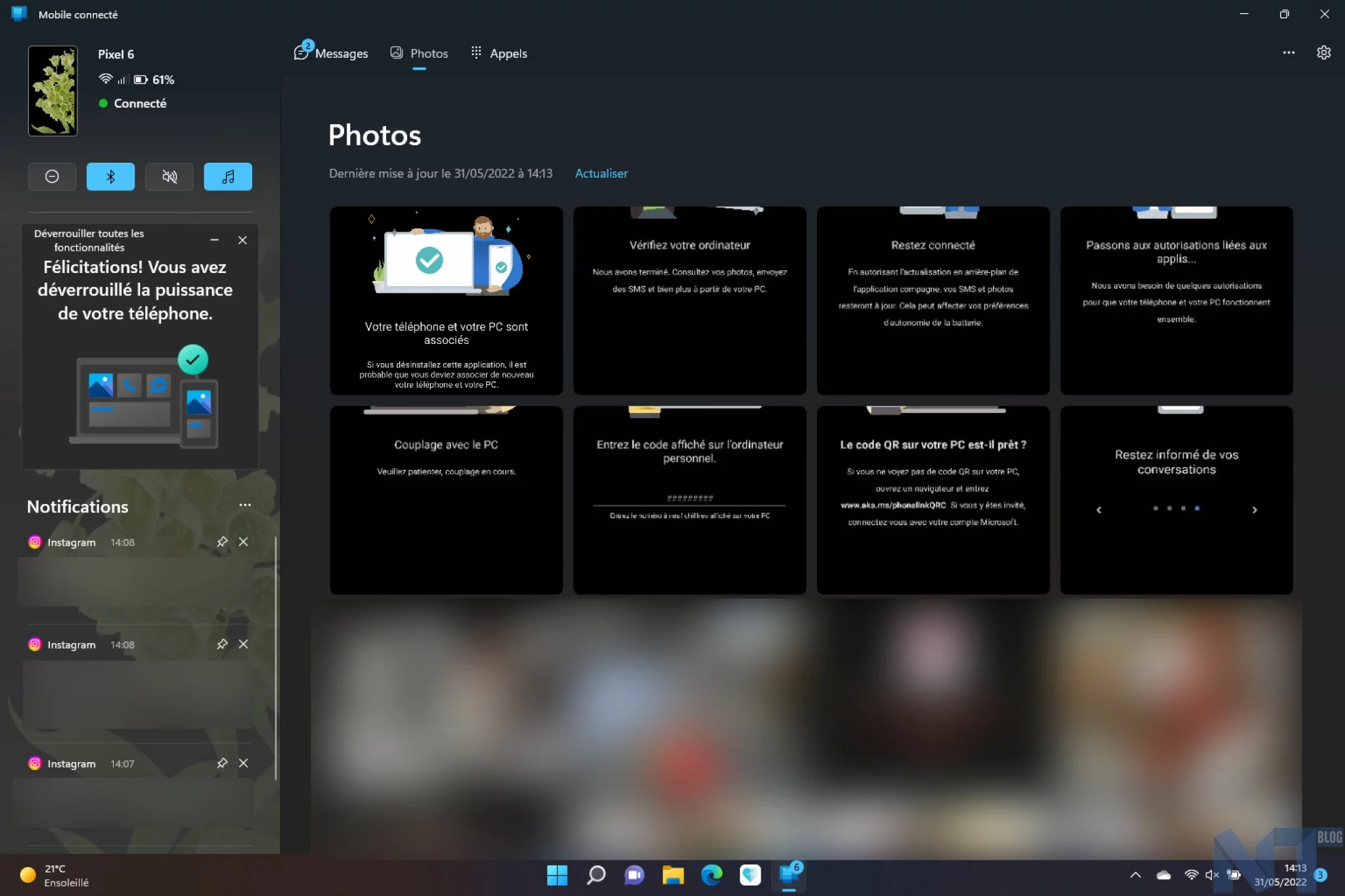Click the Pixel 6 phone wallpaper thumbnail
Viewport: 1345px width, 896px height.
(x=53, y=91)
